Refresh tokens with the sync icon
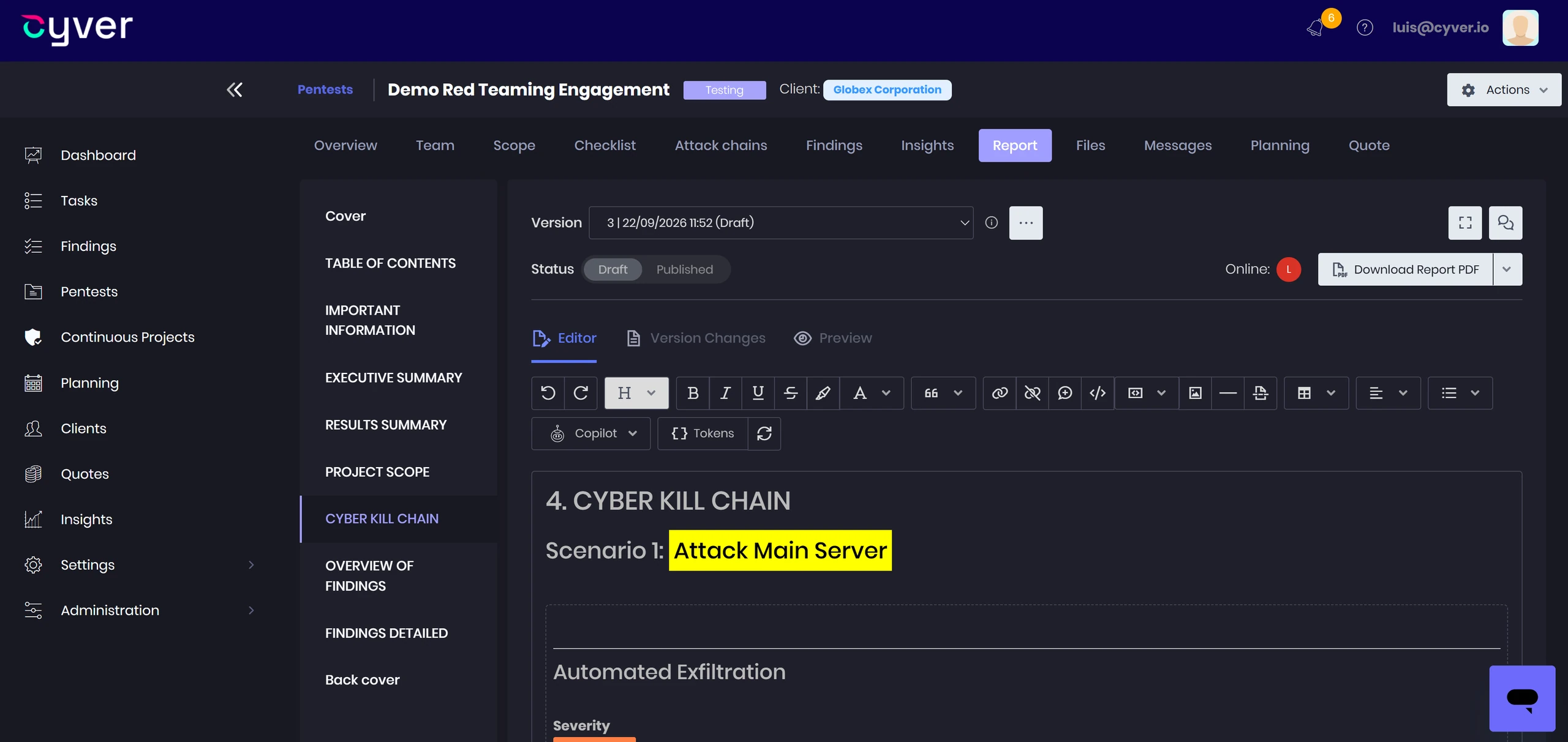Screen dimensions: 1568x742 point(764,433)
